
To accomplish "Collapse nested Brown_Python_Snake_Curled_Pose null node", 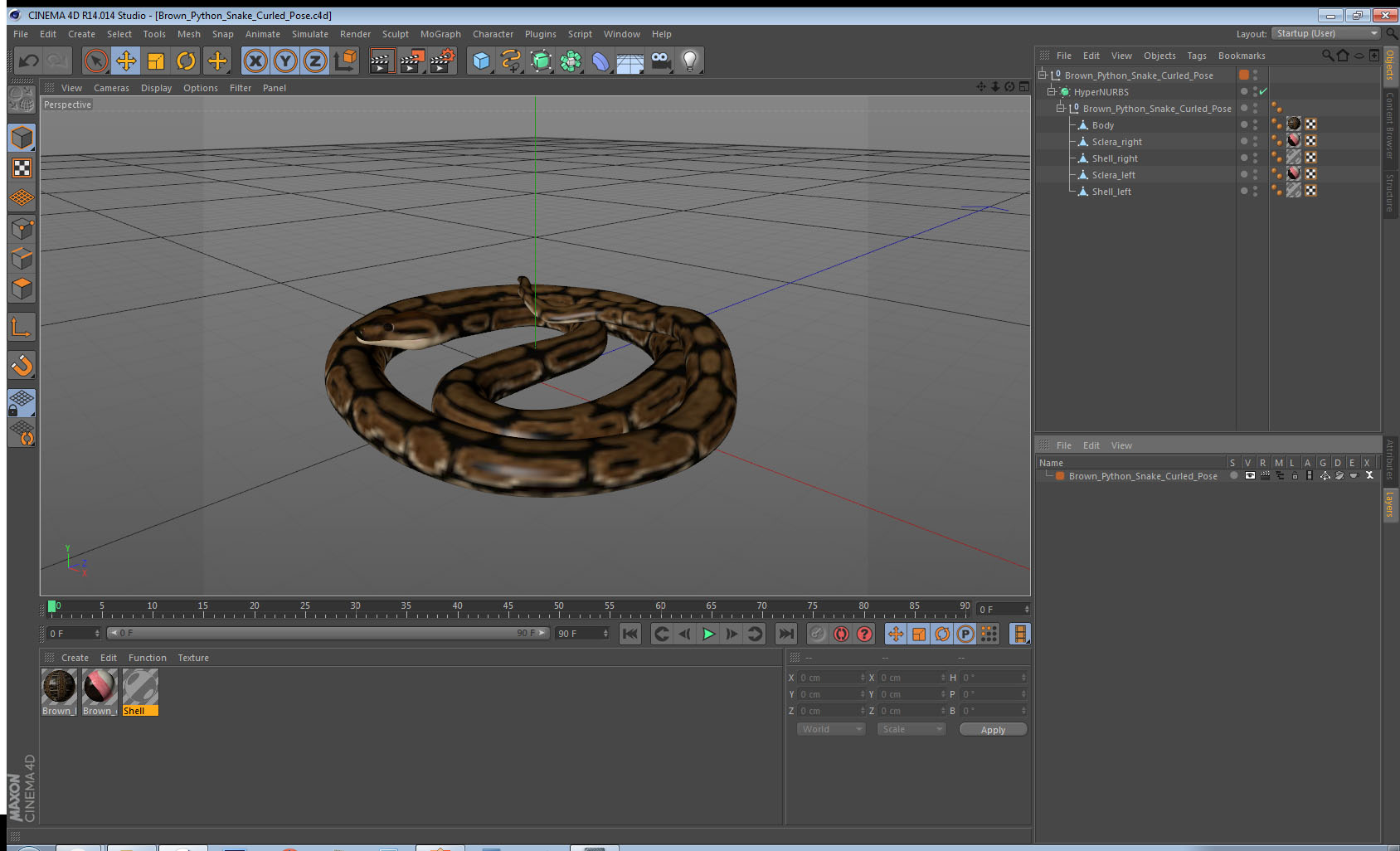I will click(1060, 108).
